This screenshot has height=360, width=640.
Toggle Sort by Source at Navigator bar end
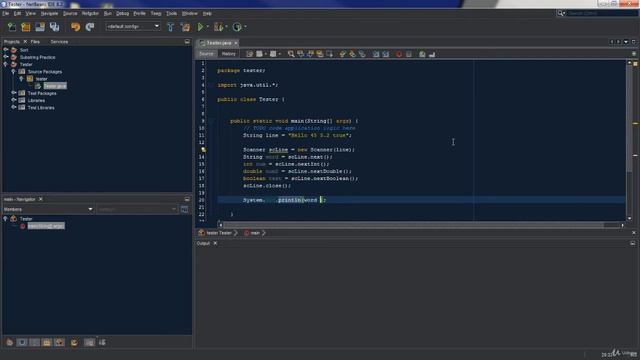coord(102,342)
